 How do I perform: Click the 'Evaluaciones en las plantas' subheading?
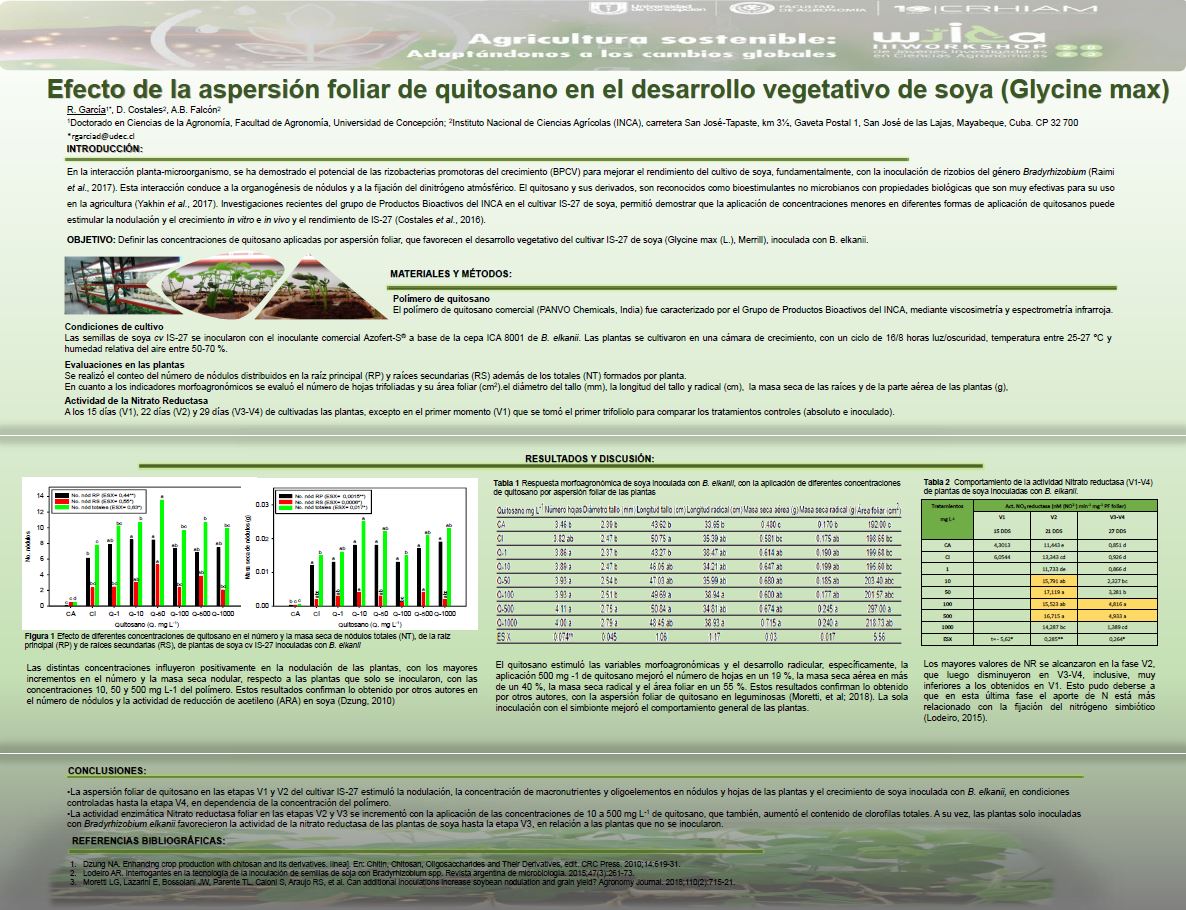pos(124,365)
